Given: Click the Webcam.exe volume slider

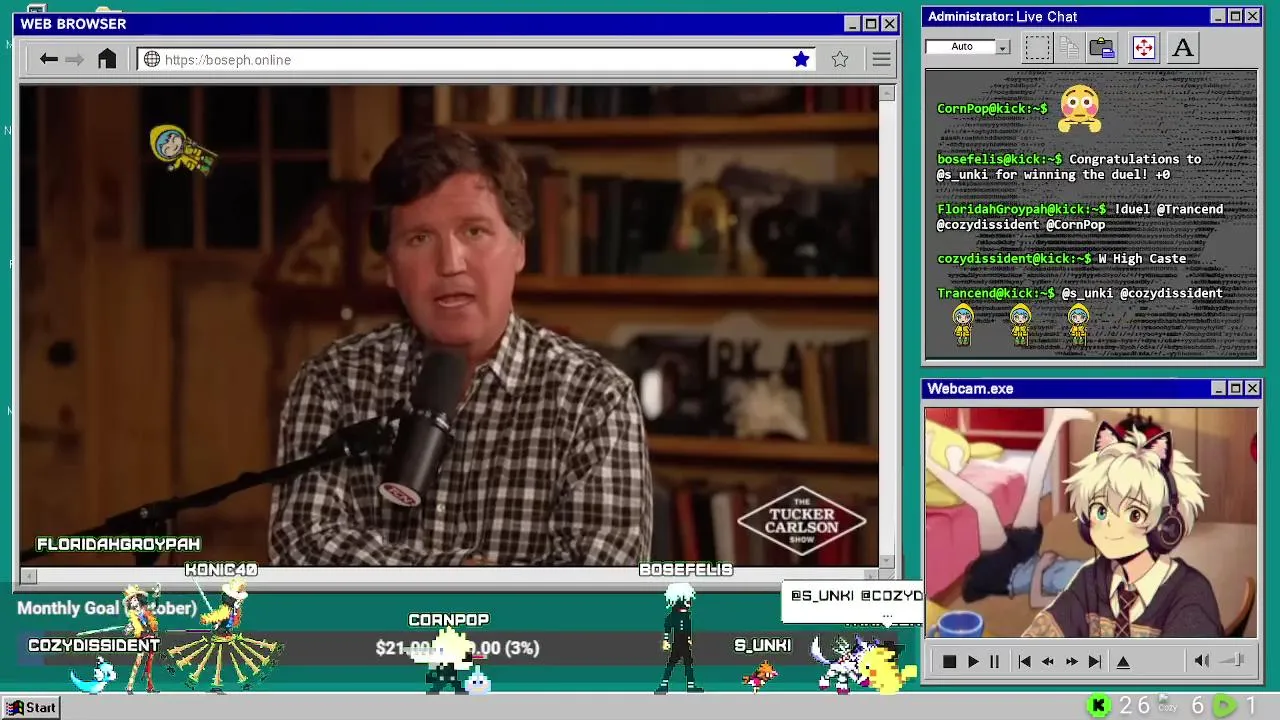Looking at the screenshot, I should [1233, 660].
